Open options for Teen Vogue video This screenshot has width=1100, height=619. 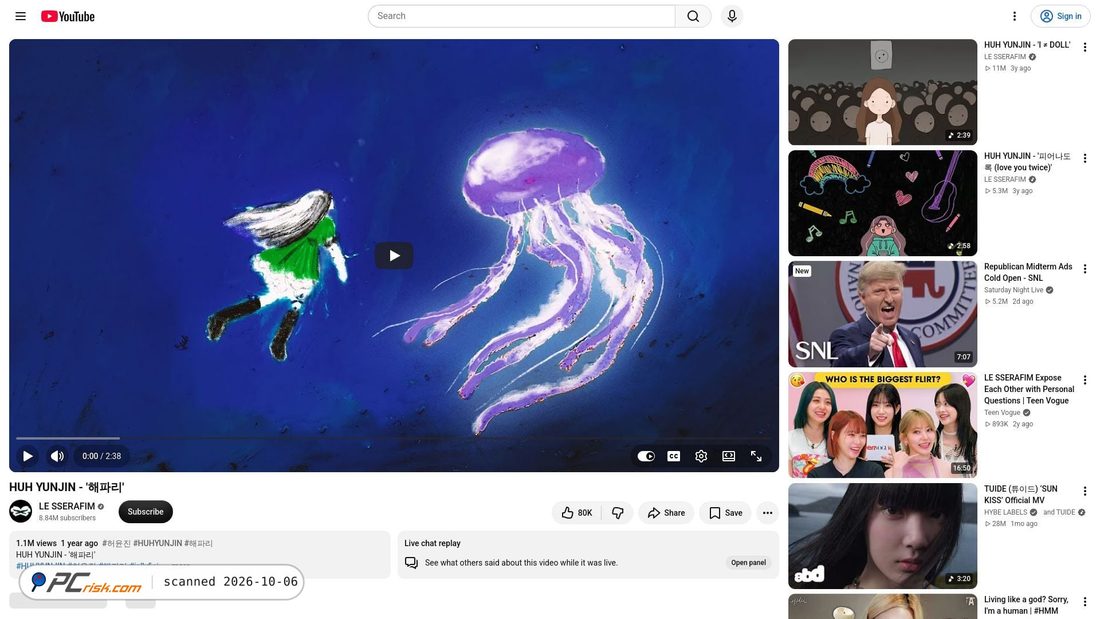[x=1085, y=380]
